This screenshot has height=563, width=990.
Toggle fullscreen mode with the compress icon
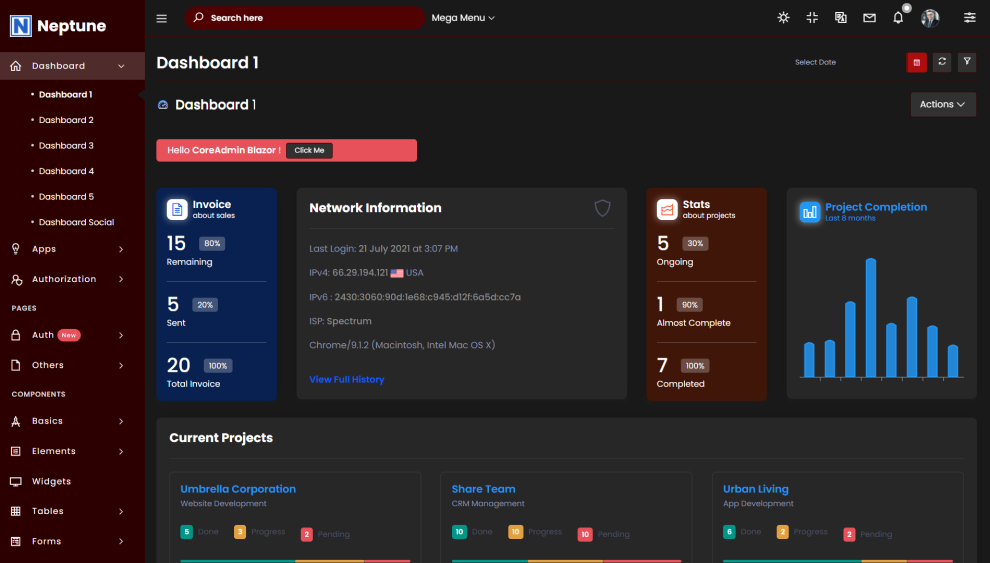tap(812, 18)
